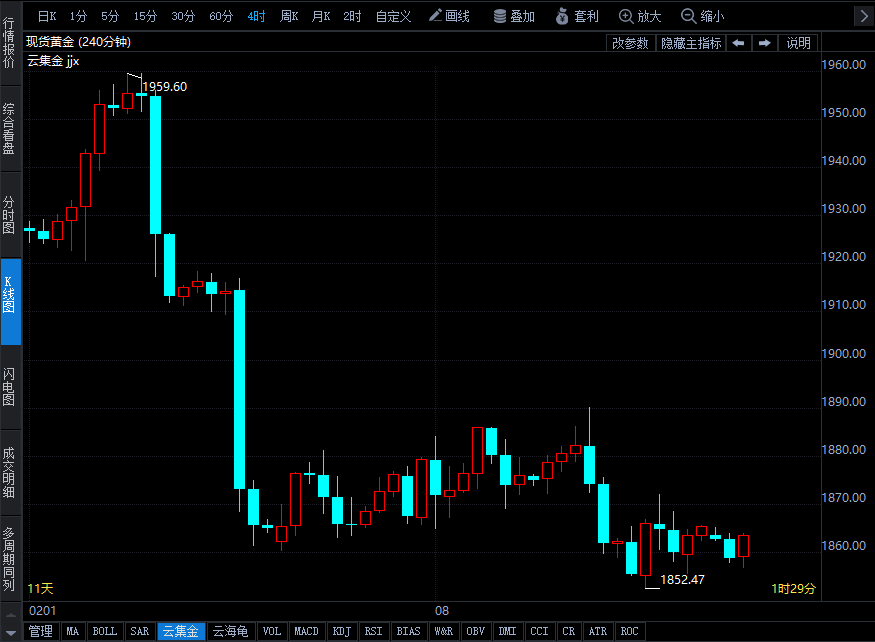875x642 pixels.
Task: Click the 管理 indicator manage button
Action: coord(41,631)
